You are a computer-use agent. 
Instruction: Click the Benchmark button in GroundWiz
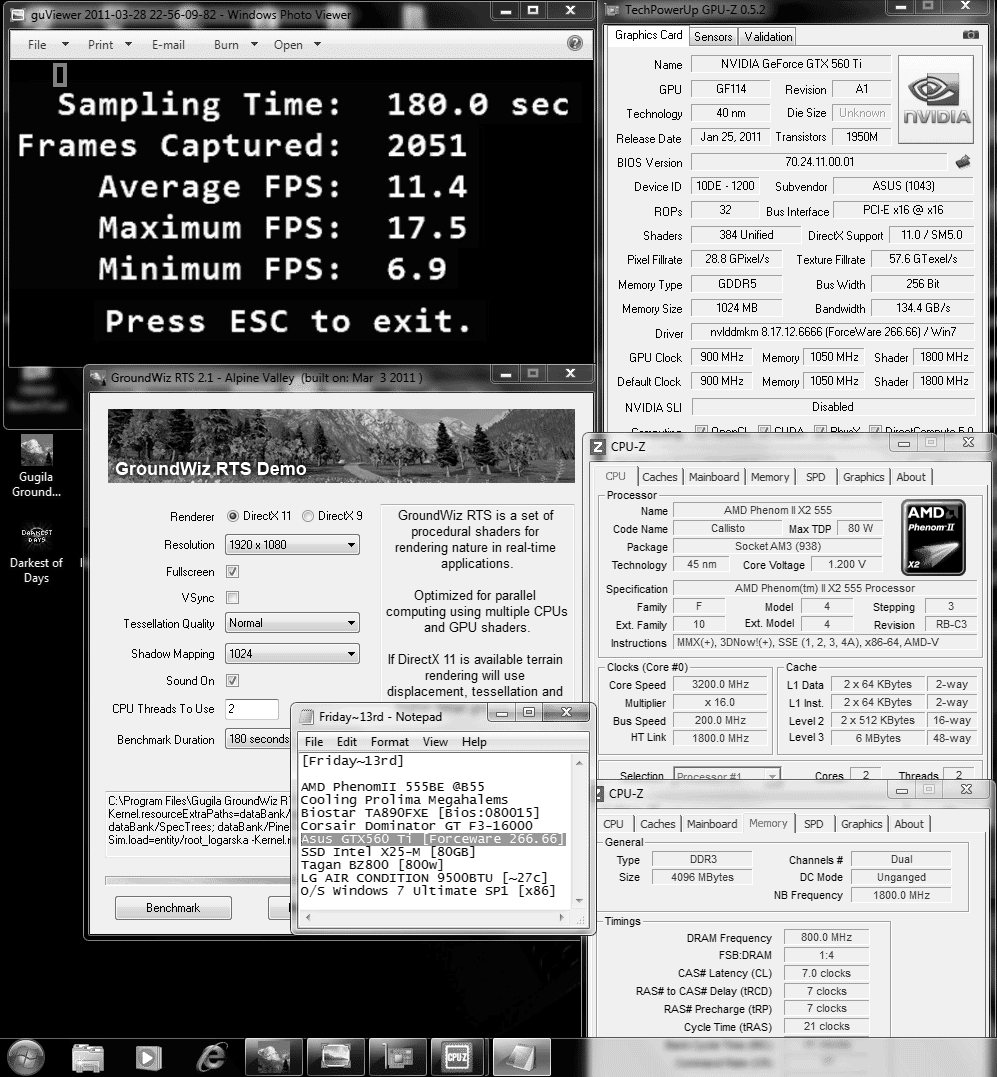pos(173,908)
